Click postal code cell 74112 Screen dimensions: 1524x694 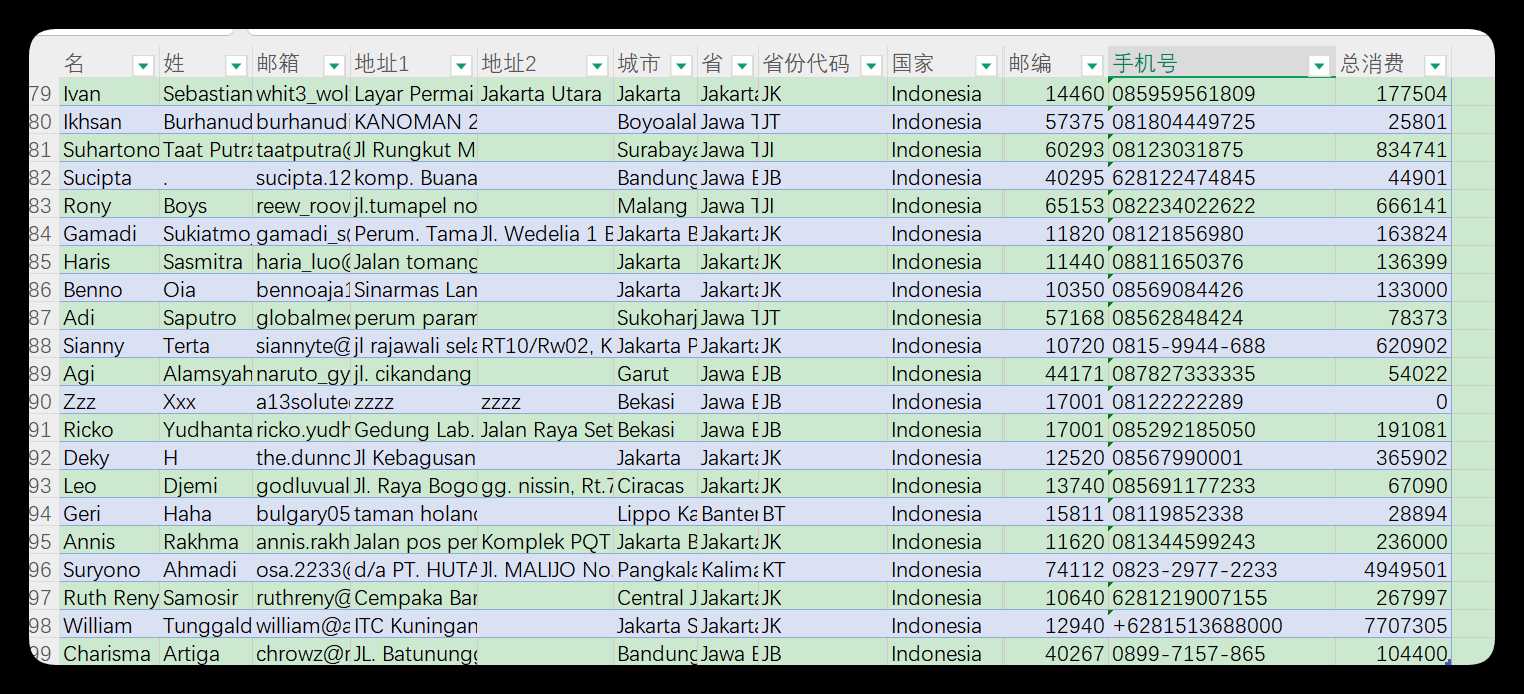[x=1055, y=570]
